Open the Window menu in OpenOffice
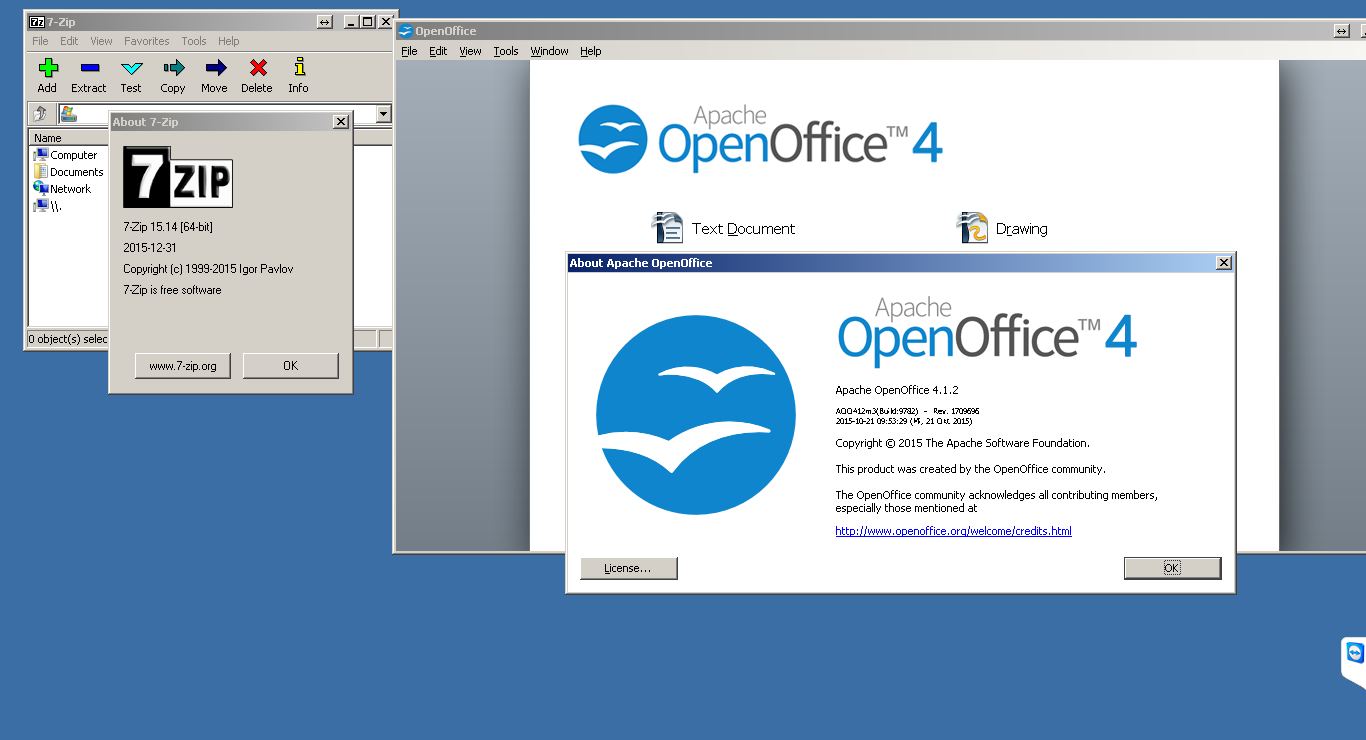This screenshot has width=1366, height=740. click(x=549, y=51)
